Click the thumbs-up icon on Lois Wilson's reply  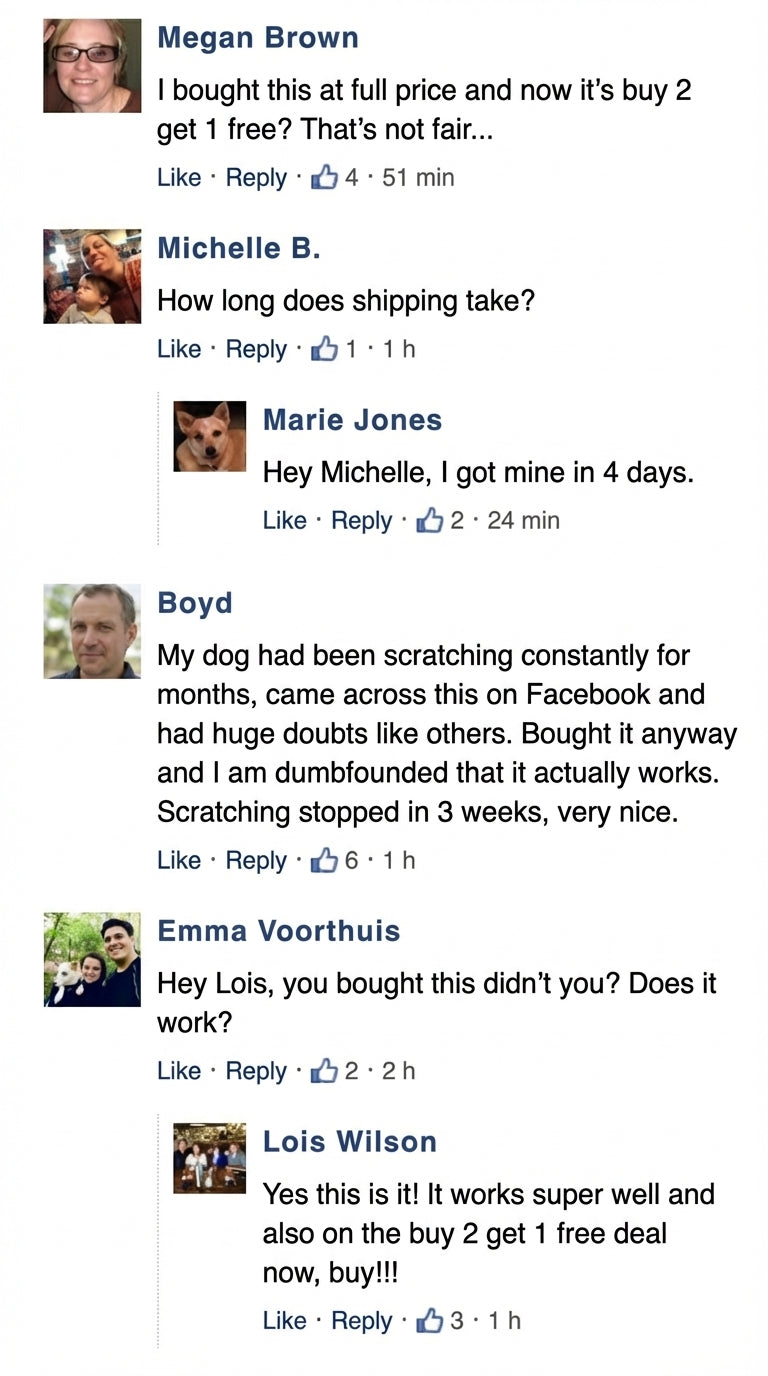click(x=429, y=1320)
